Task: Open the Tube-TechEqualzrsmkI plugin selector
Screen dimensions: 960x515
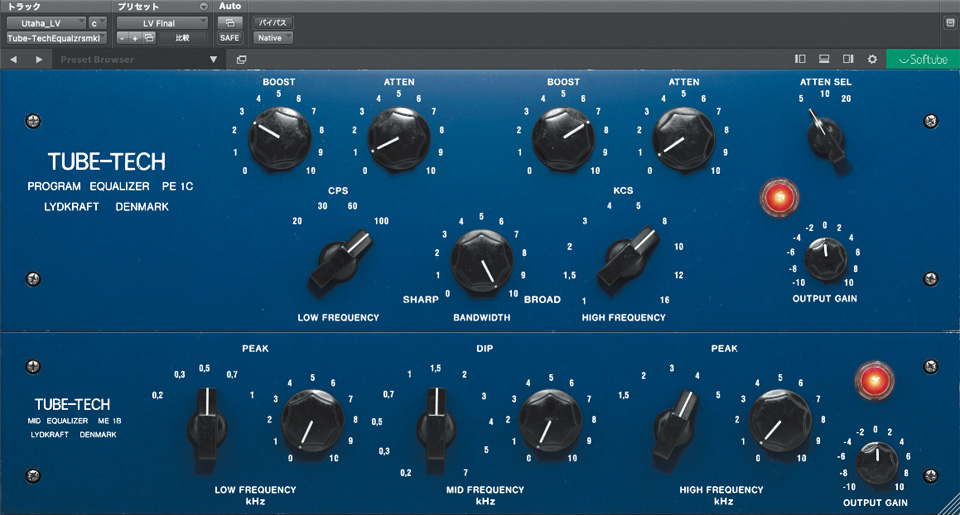Action: (x=56, y=38)
